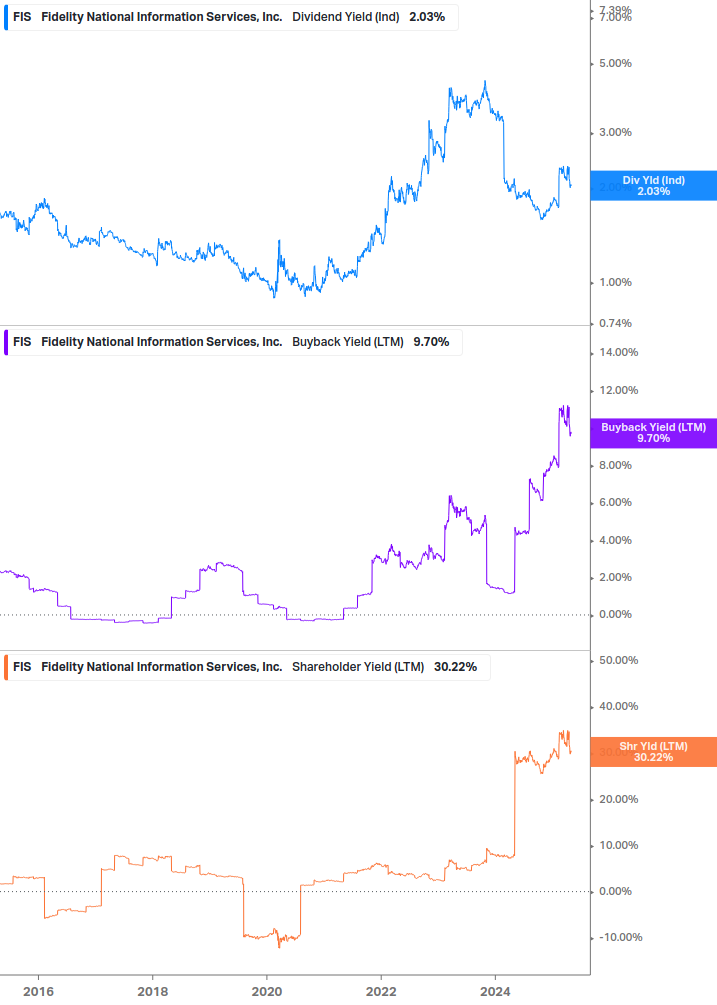Screen dimensions: 717x1005
Task: Click the Dividend Yield (Ind) legend label
Action: click(345, 17)
